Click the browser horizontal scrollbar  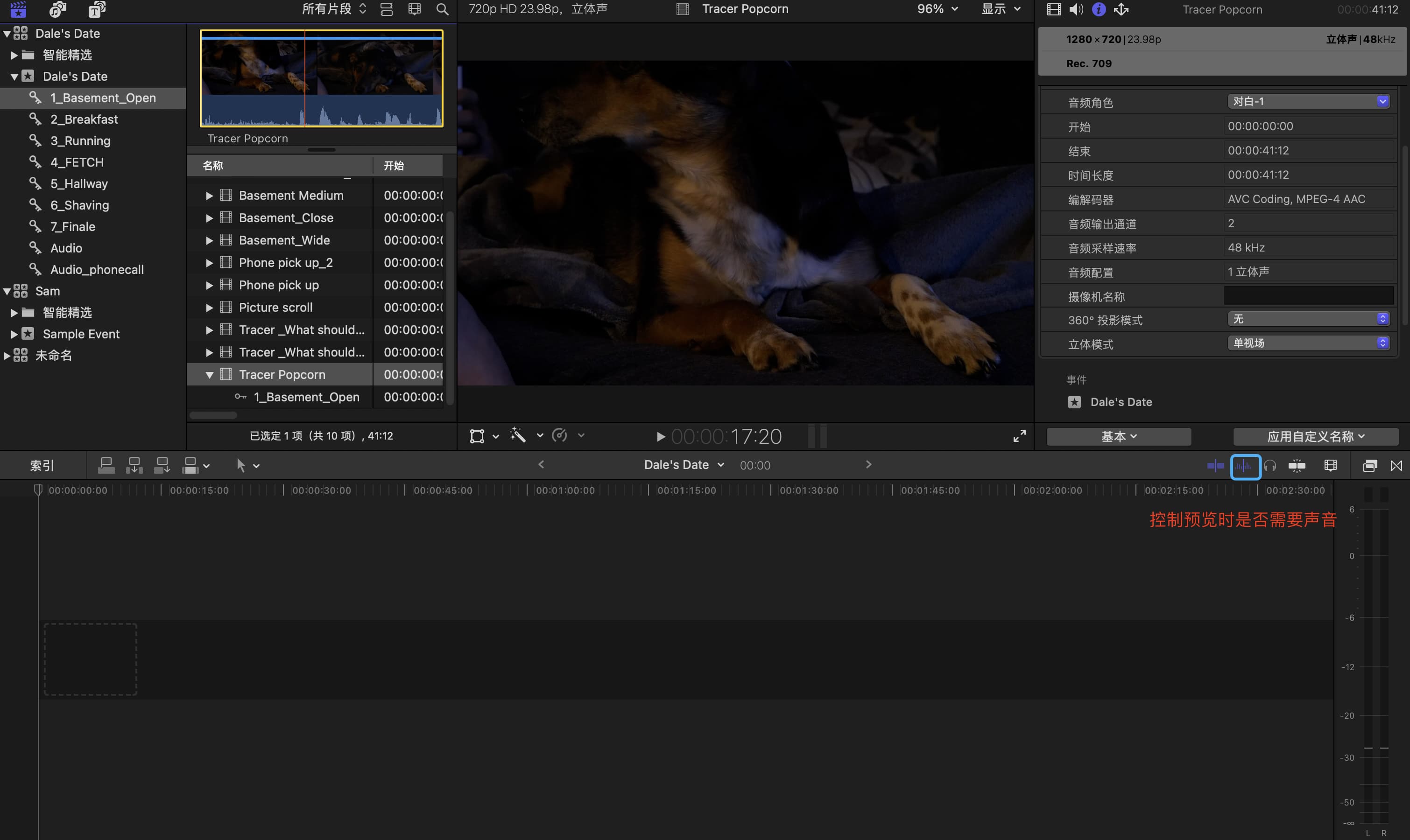coord(213,415)
